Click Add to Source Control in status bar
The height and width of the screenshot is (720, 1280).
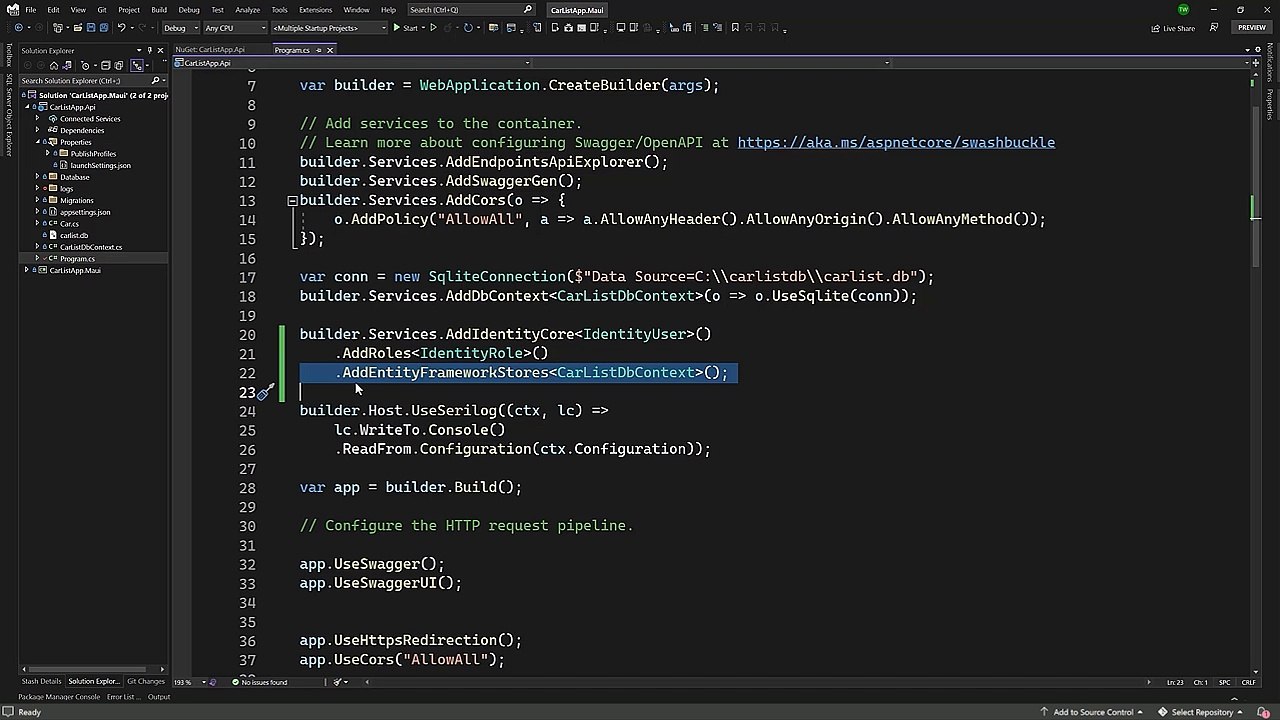[1093, 712]
